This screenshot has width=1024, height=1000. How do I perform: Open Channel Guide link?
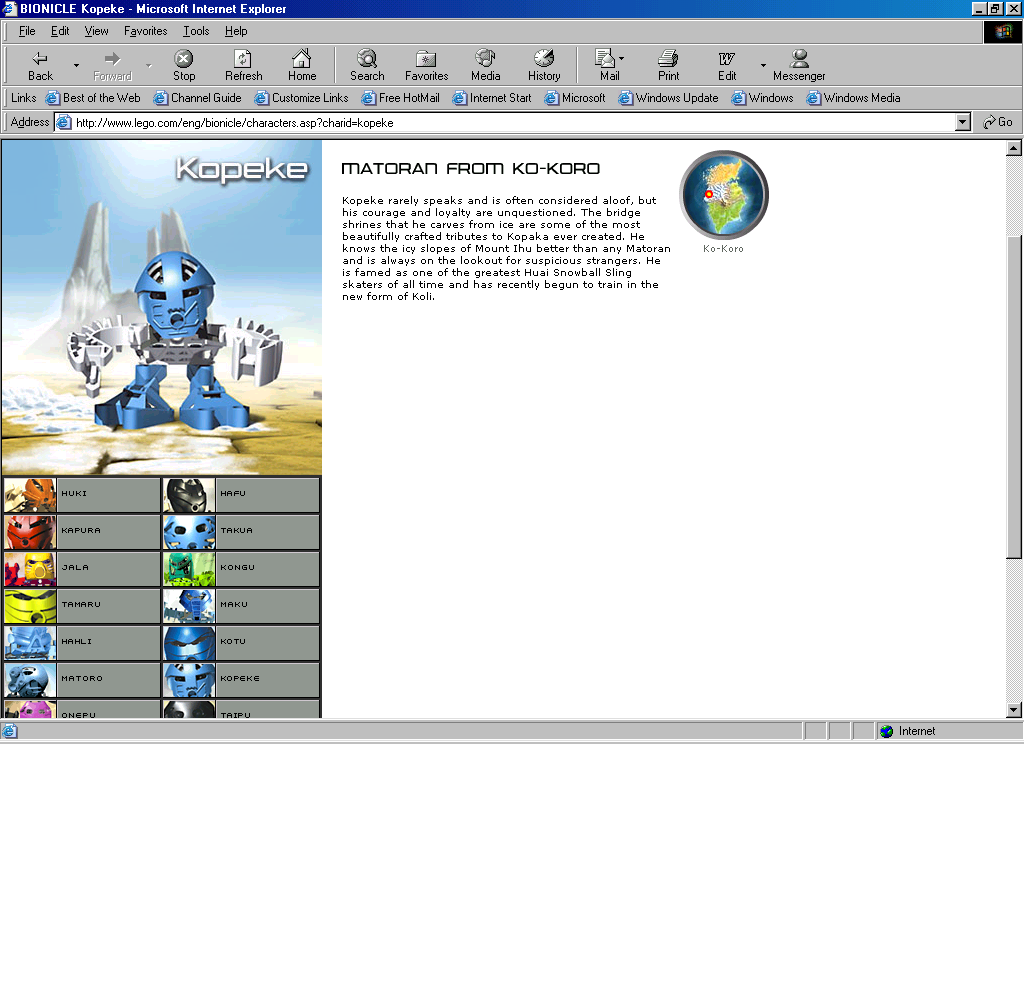(x=197, y=98)
